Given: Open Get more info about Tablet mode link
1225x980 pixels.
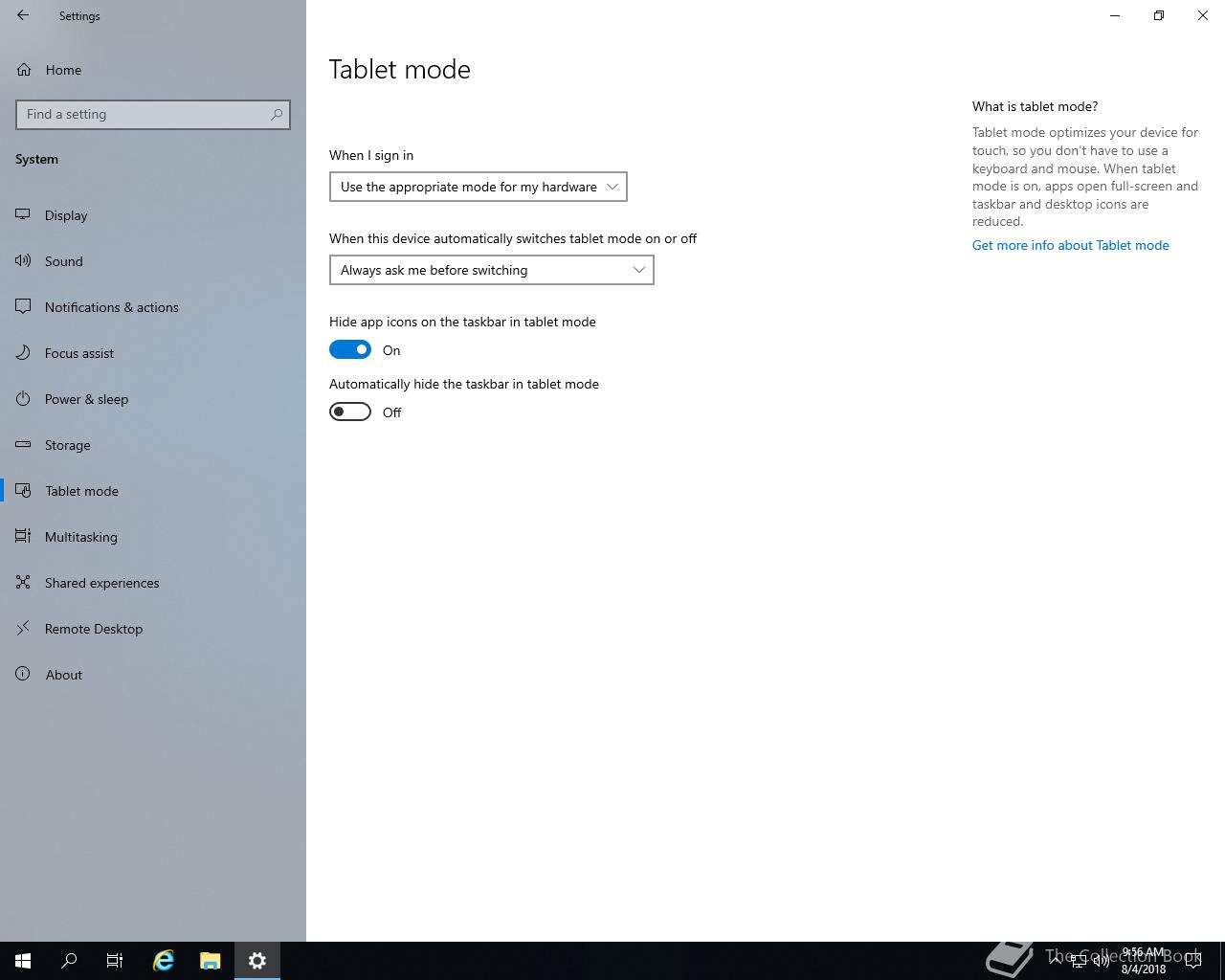Looking at the screenshot, I should tap(1070, 245).
